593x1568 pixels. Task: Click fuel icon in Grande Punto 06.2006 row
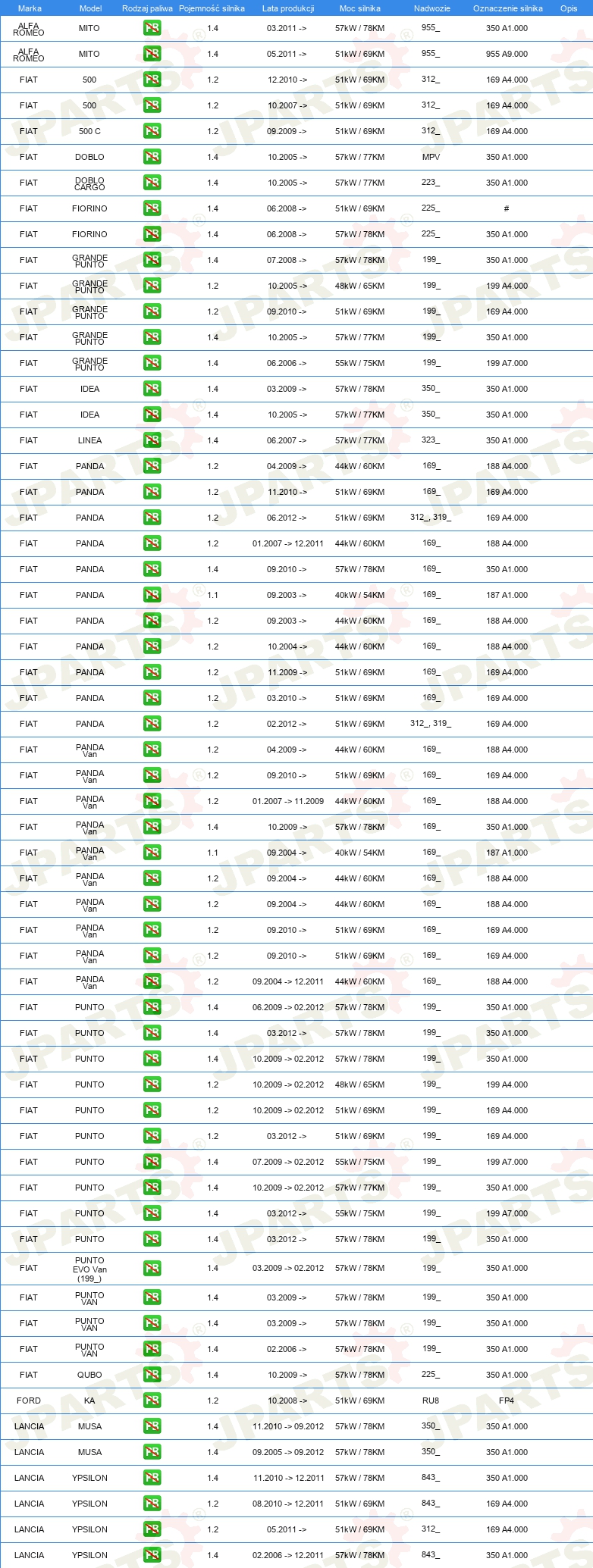[152, 363]
